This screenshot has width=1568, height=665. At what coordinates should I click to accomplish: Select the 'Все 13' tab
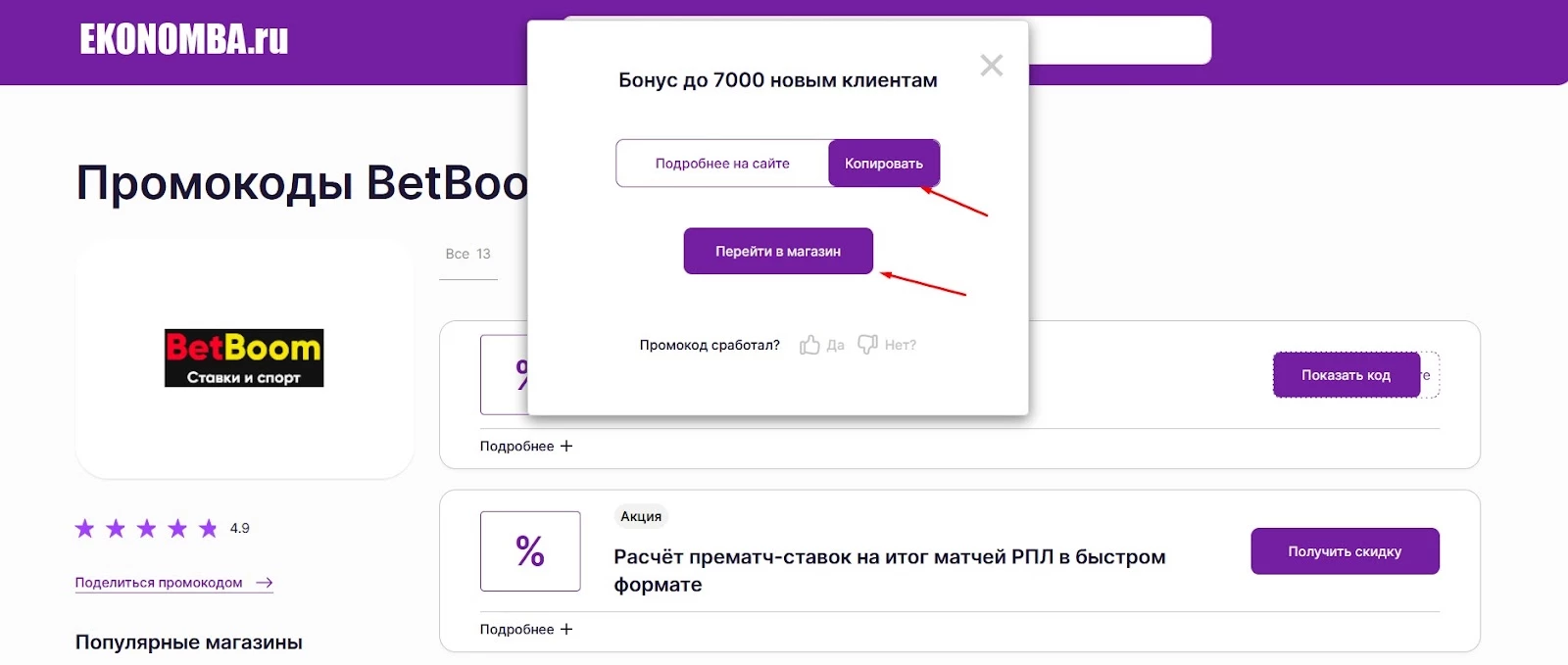468,254
